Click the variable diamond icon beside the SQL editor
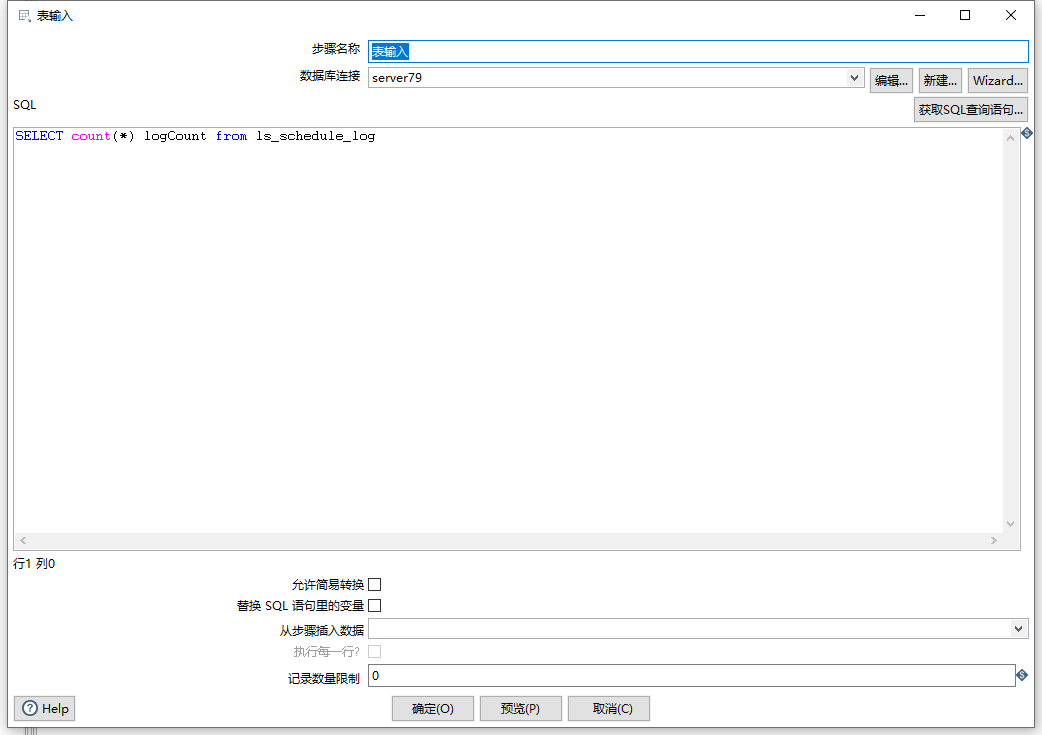Screen dimensions: 1042x735 pyautogui.click(x=1027, y=133)
